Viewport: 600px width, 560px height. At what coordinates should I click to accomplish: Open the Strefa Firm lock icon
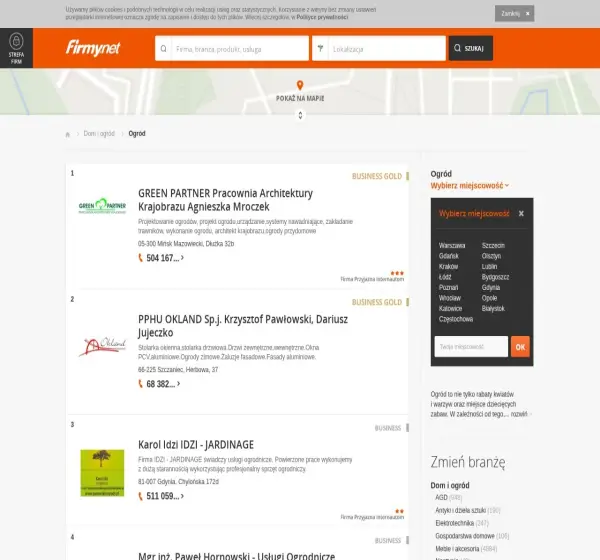pyautogui.click(x=16, y=41)
